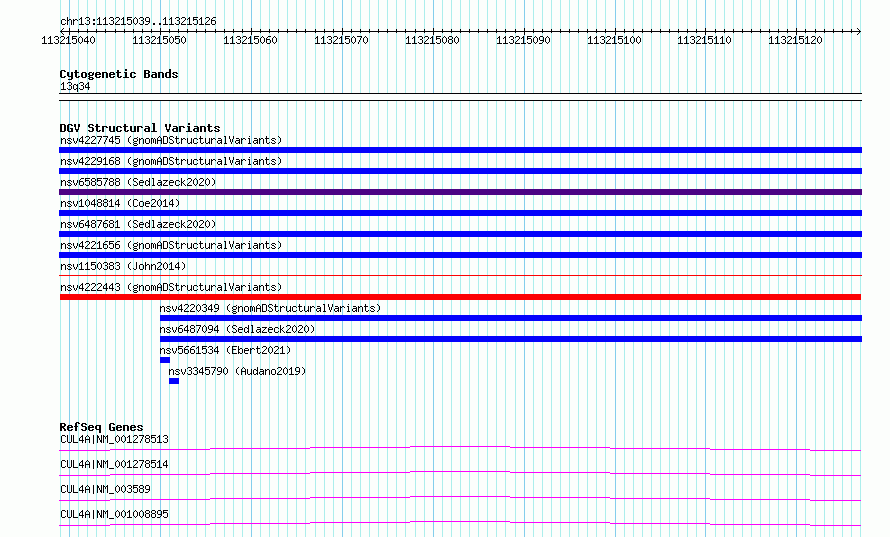The width and height of the screenshot is (890, 537).
Task: Click the chr13:113215039..113215126 region label
Action: [138, 22]
